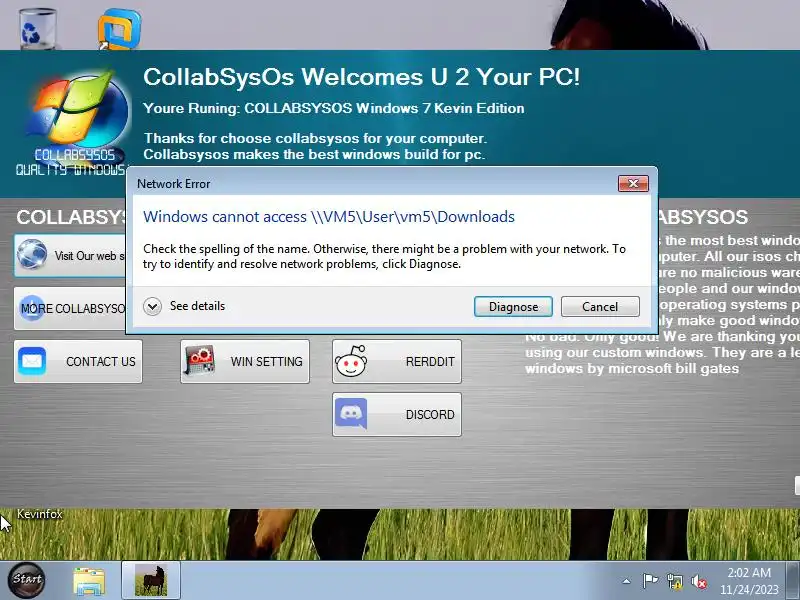
Task: Click the Kevinfox label on desktop
Action: pos(40,514)
